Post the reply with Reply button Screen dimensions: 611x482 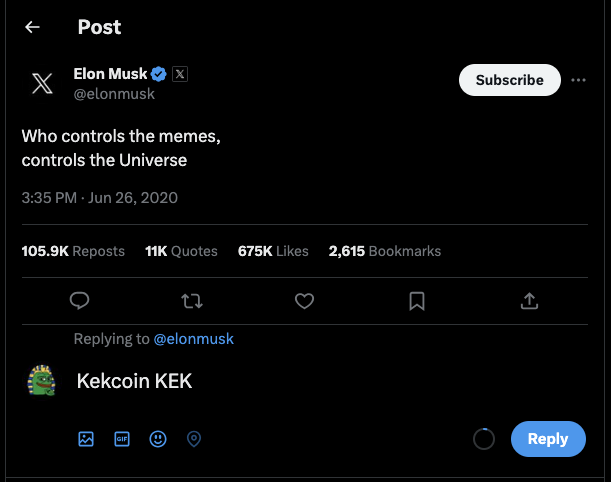click(547, 438)
